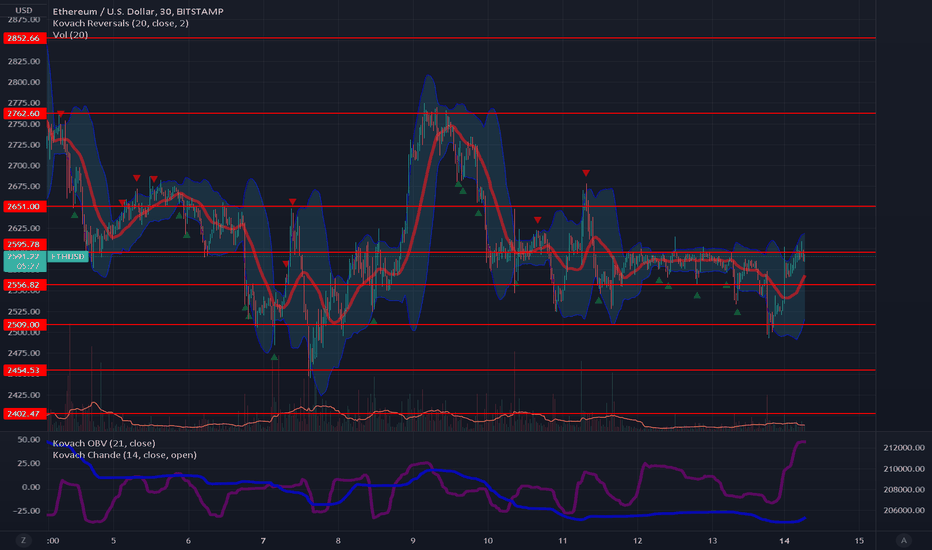Select the Vol (20) indicator legend
Screen dimensions: 932x550
tap(70, 34)
